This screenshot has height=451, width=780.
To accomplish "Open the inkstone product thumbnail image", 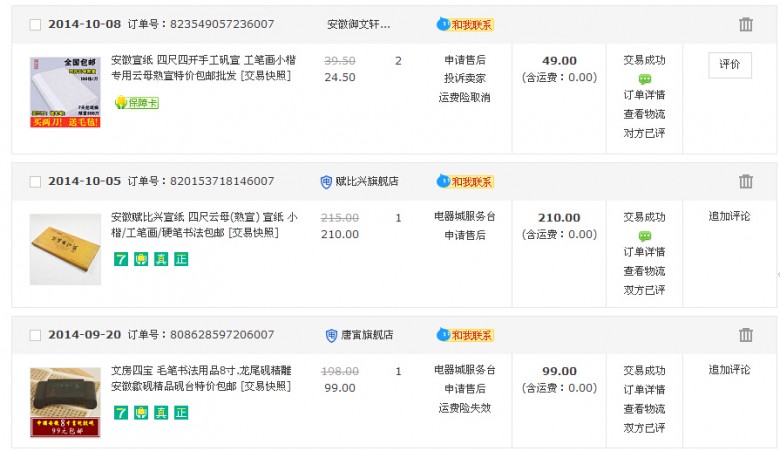I will pos(65,402).
